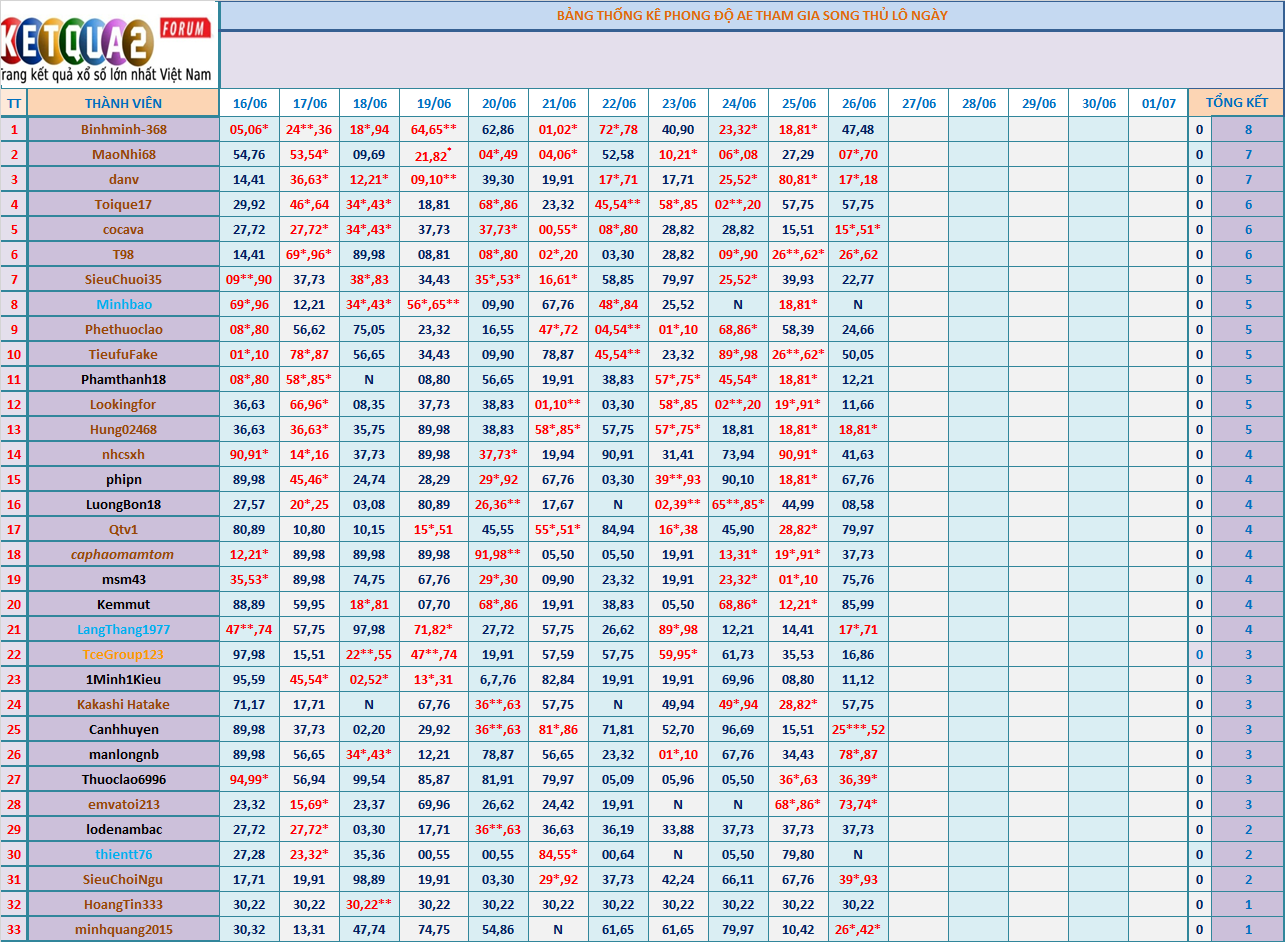This screenshot has height=942, width=1285.
Task: Click member name danv
Action: [123, 179]
